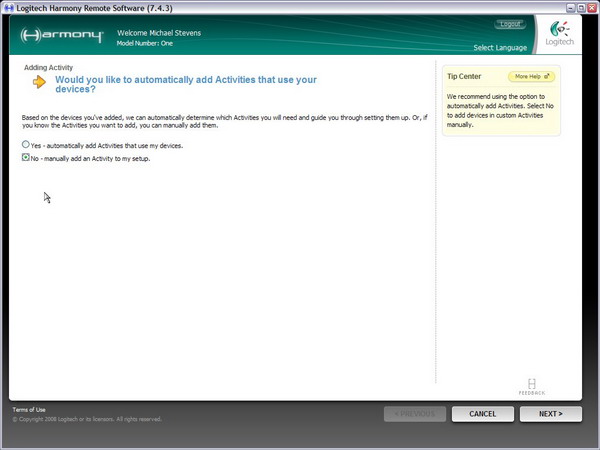Maximize the Harmony Remote Software window

pyautogui.click(x=581, y=8)
